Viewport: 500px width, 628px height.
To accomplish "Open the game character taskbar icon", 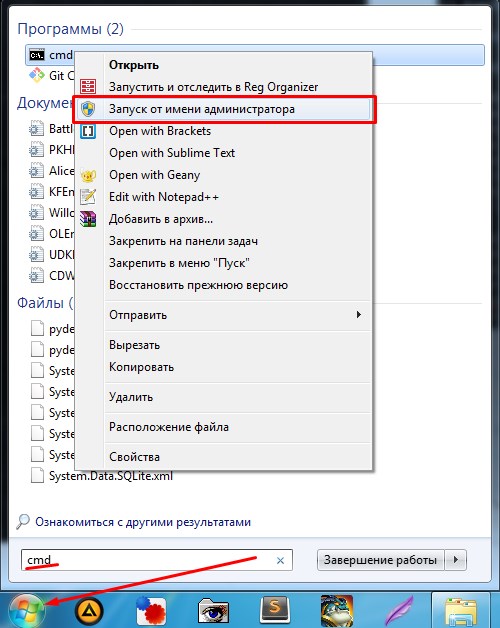I will [337, 611].
